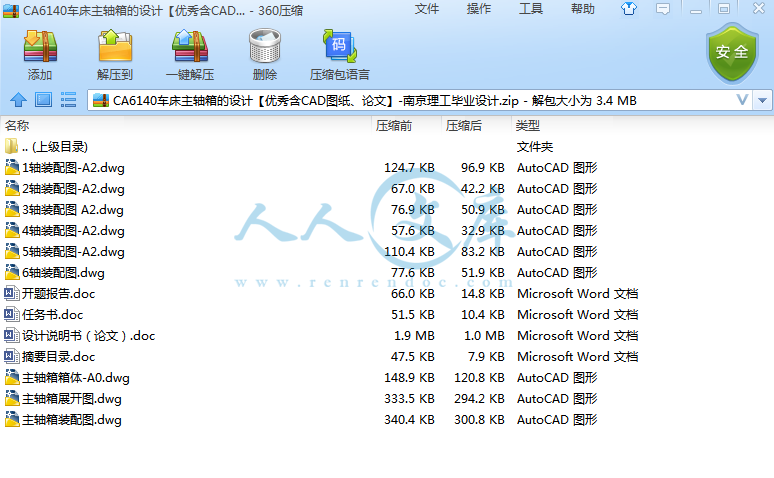The height and width of the screenshot is (478, 774).
Task: Go up one level with blue arrow
Action: pos(19,100)
